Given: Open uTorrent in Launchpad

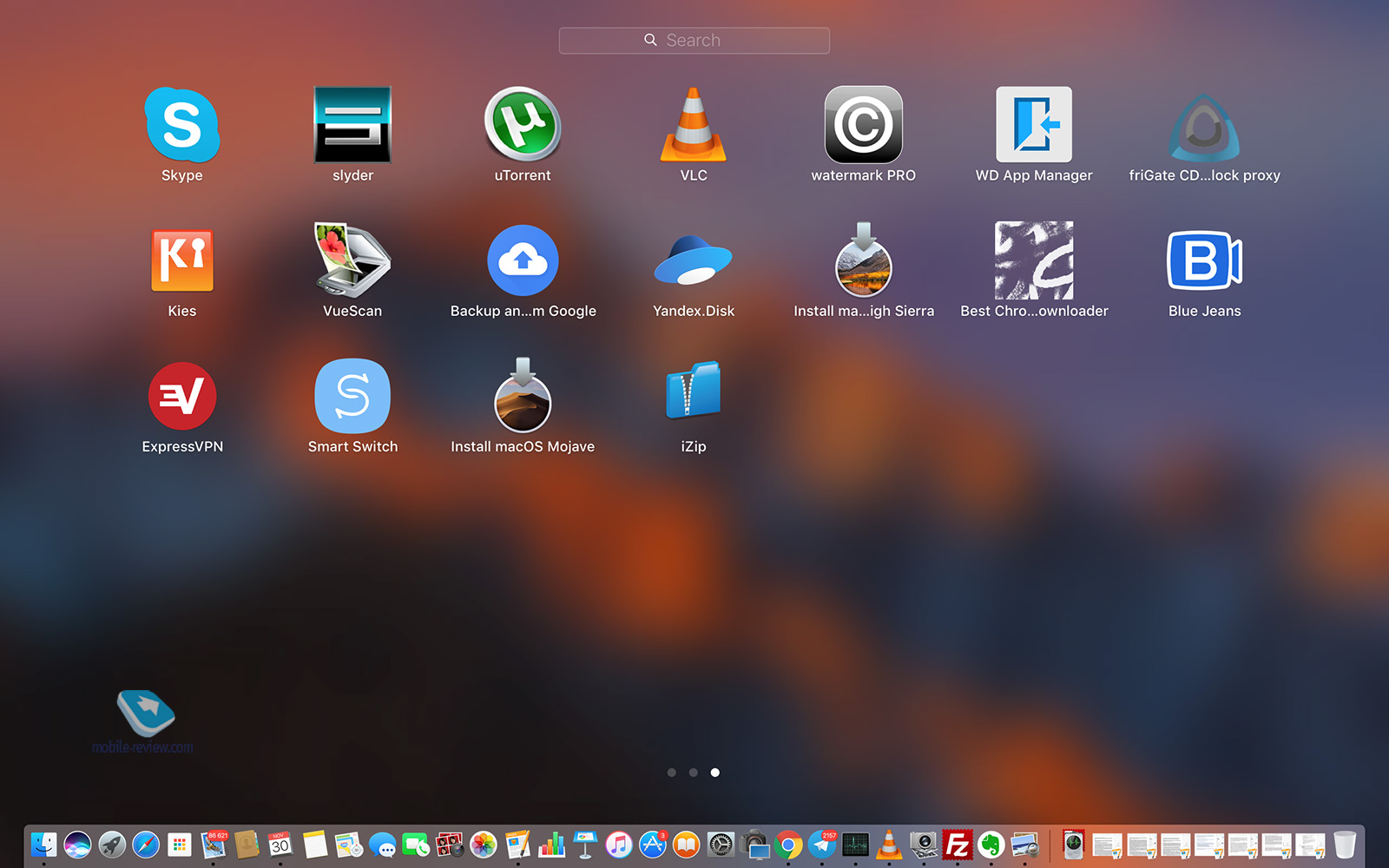Looking at the screenshot, I should (523, 124).
